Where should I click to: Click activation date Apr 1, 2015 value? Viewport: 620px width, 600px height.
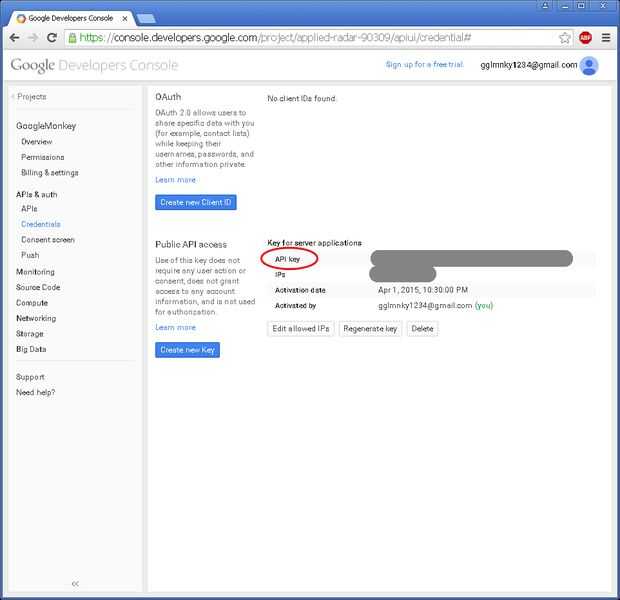point(423,290)
